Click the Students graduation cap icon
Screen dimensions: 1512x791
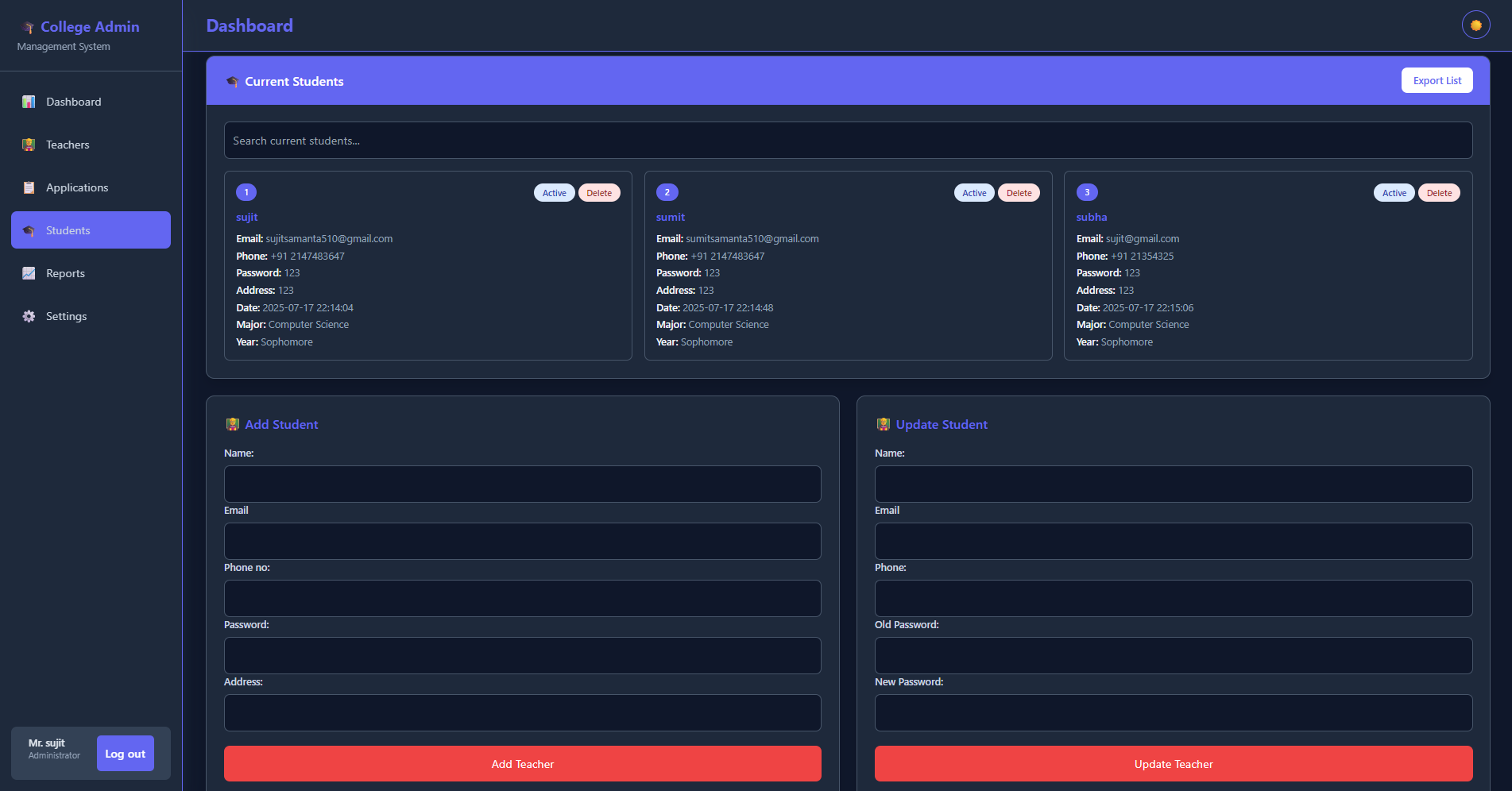pos(29,230)
